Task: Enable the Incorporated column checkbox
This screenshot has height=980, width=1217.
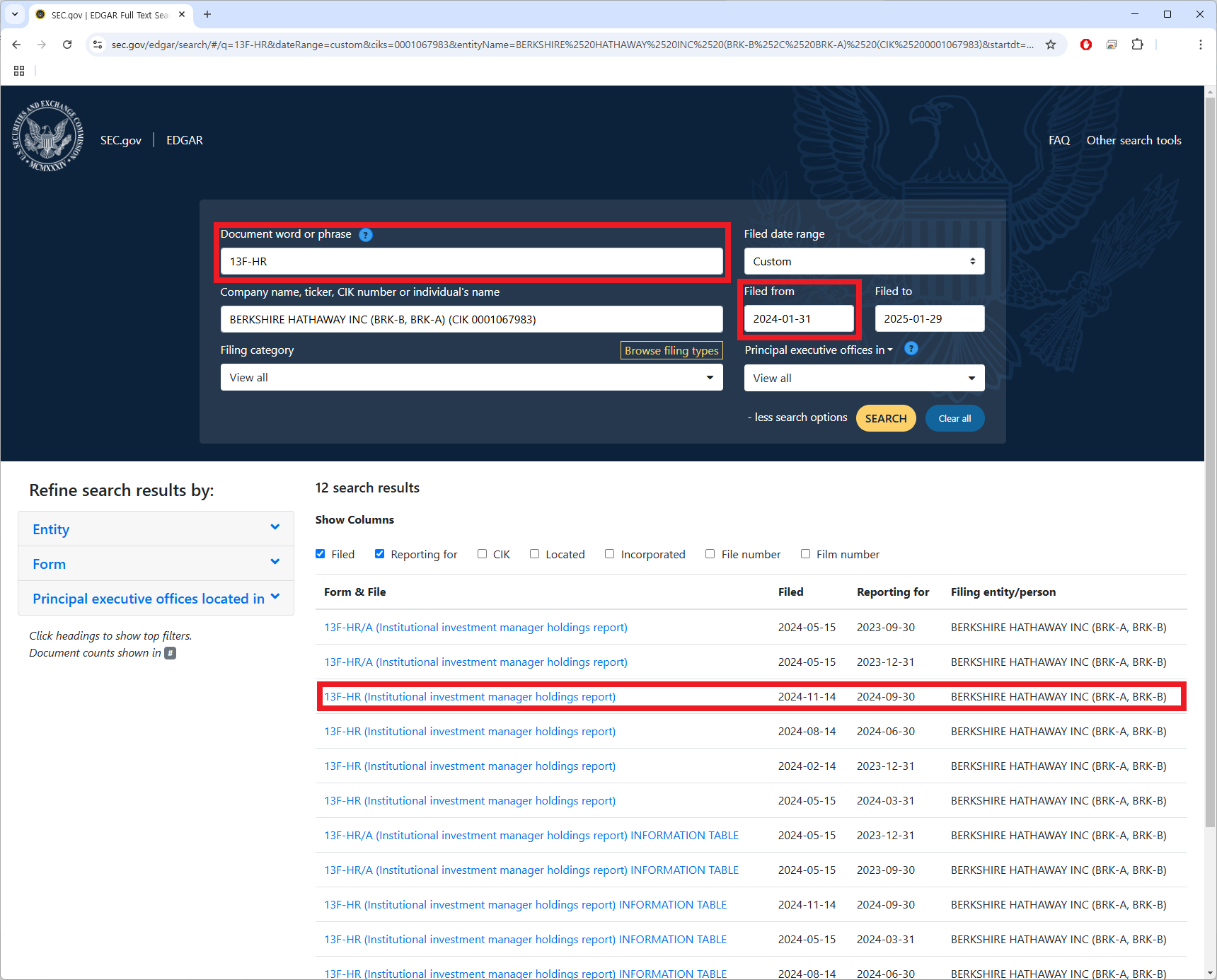Action: point(610,554)
